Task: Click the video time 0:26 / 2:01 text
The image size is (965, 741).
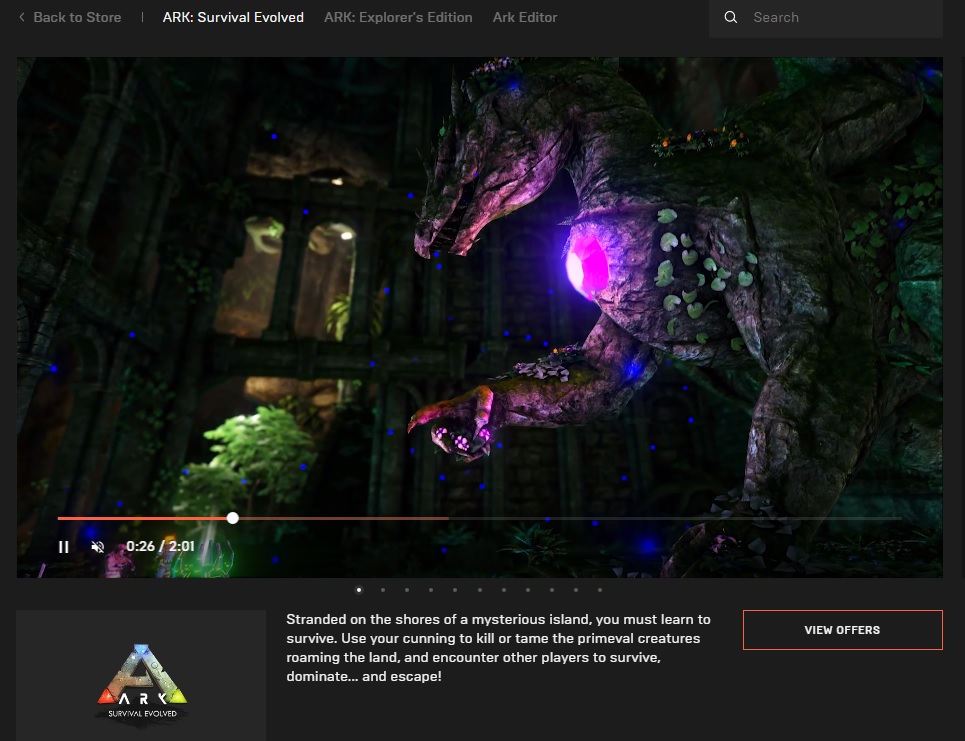Action: pyautogui.click(x=160, y=546)
